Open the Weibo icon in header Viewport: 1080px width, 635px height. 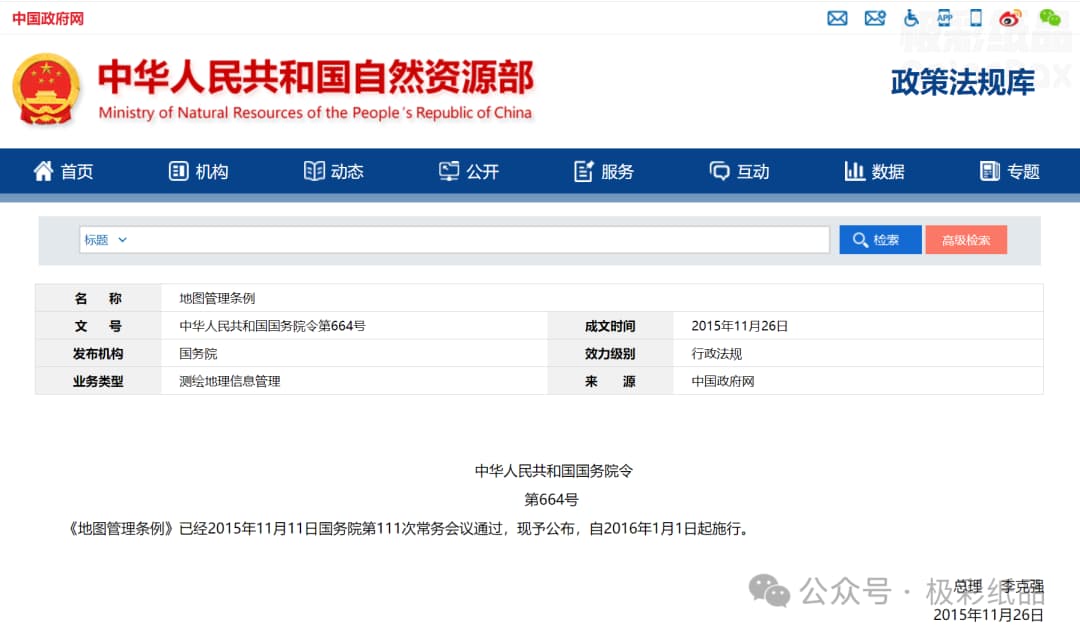pos(1010,19)
